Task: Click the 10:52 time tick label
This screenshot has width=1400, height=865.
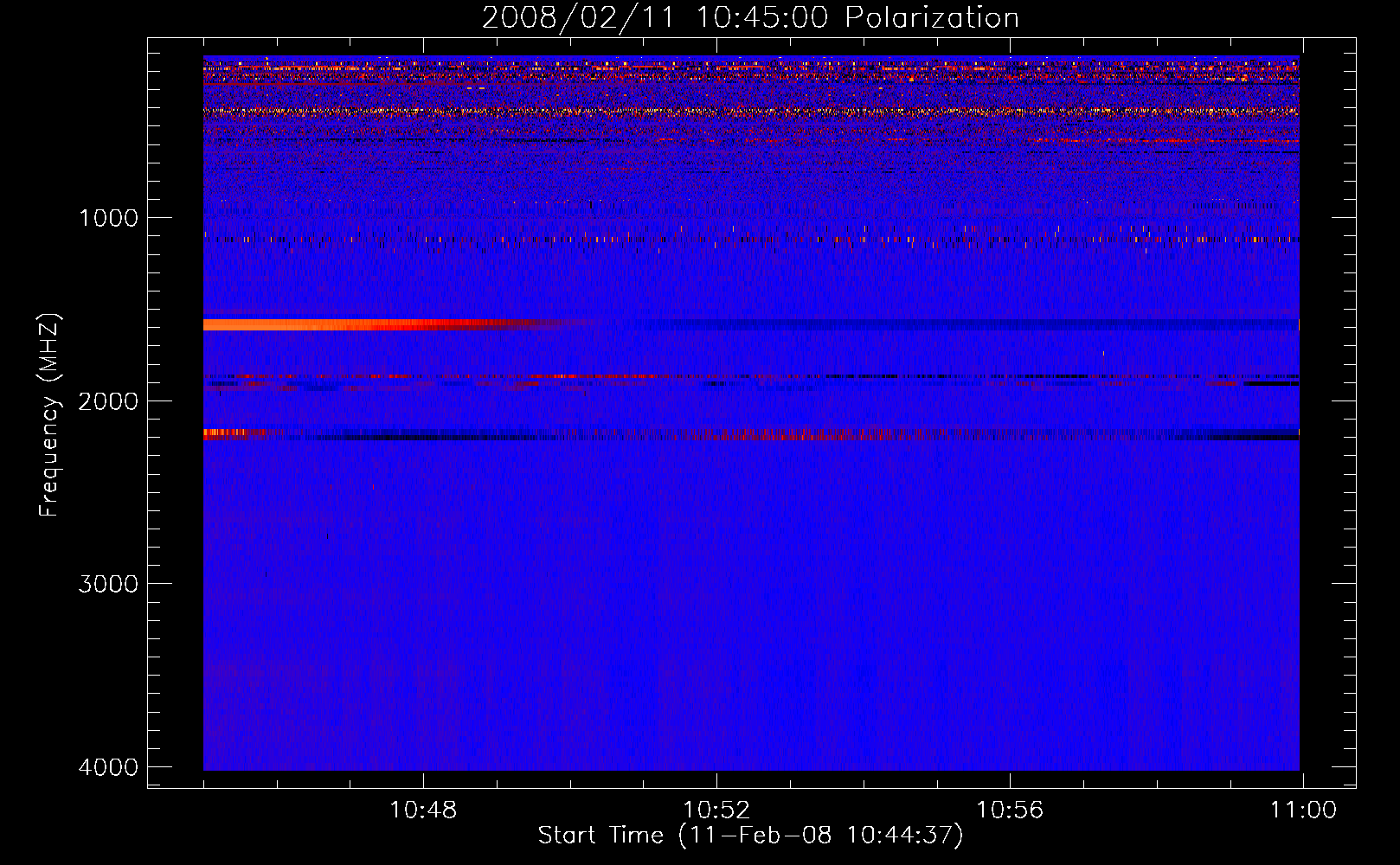Action: coord(716,811)
